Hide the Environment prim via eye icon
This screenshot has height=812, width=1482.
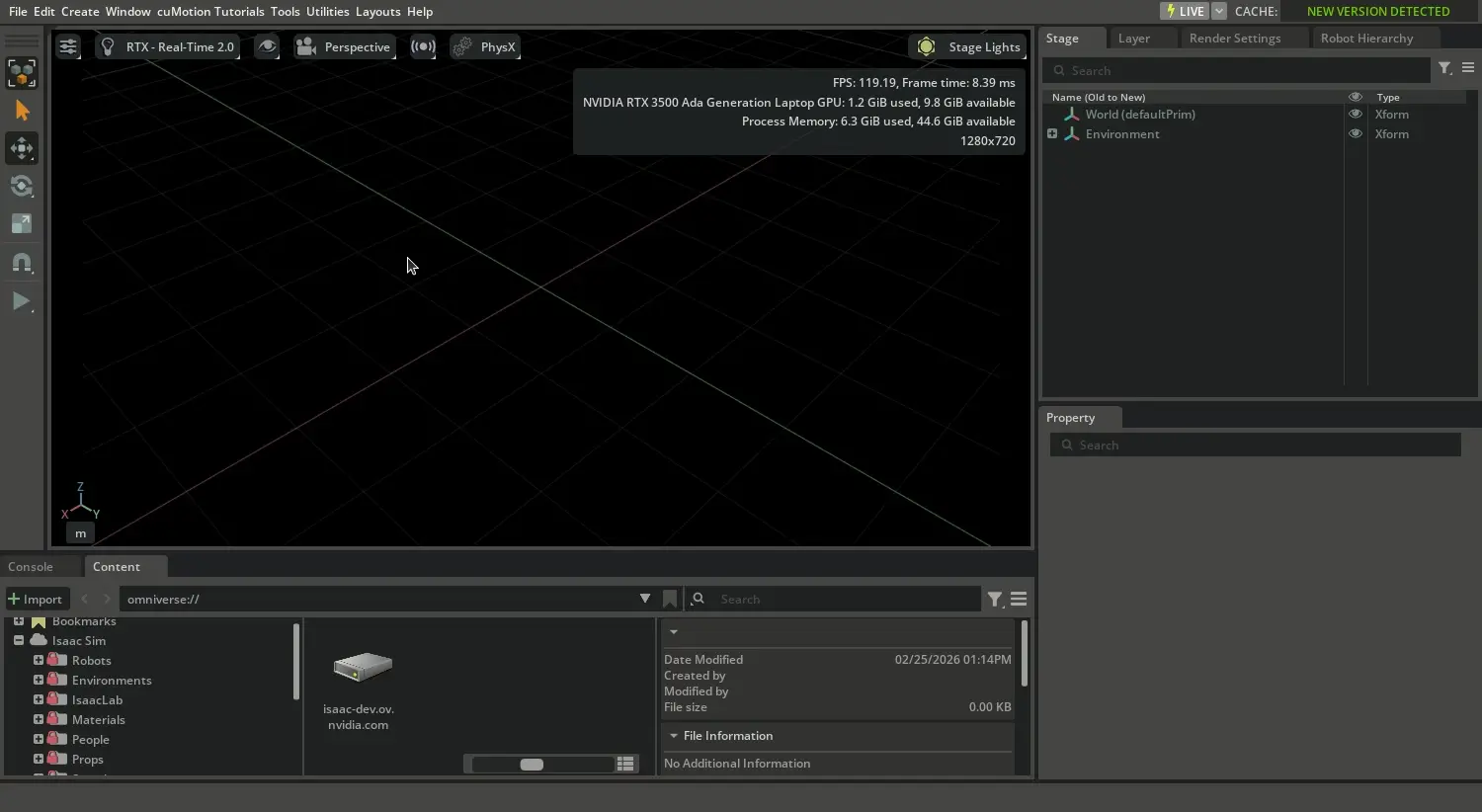(x=1356, y=134)
